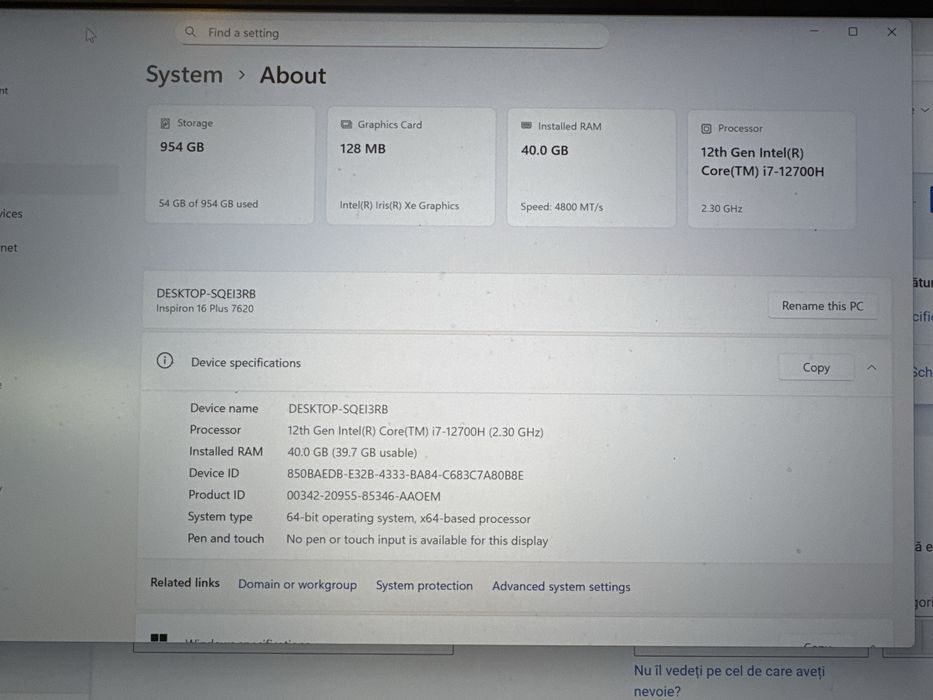Click Nu îl vedeți link in background window
Image resolution: width=933 pixels, height=700 pixels.
(x=729, y=681)
